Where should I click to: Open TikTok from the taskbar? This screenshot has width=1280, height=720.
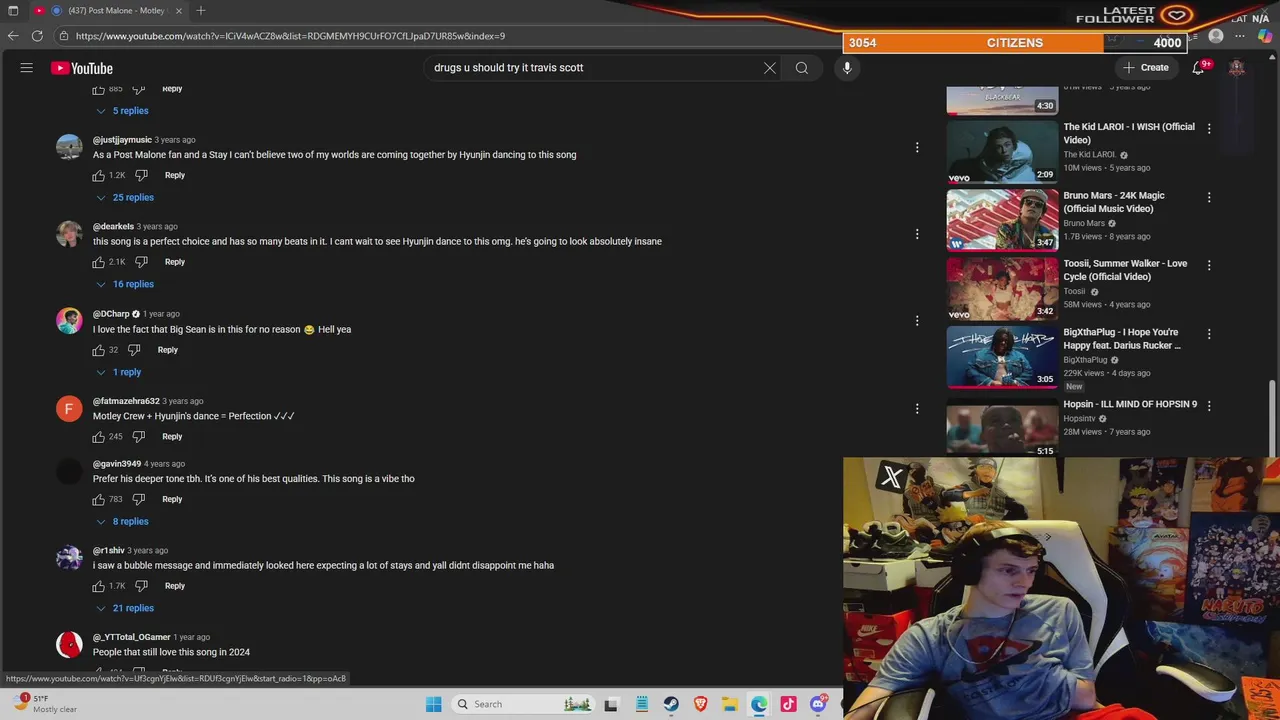click(789, 704)
